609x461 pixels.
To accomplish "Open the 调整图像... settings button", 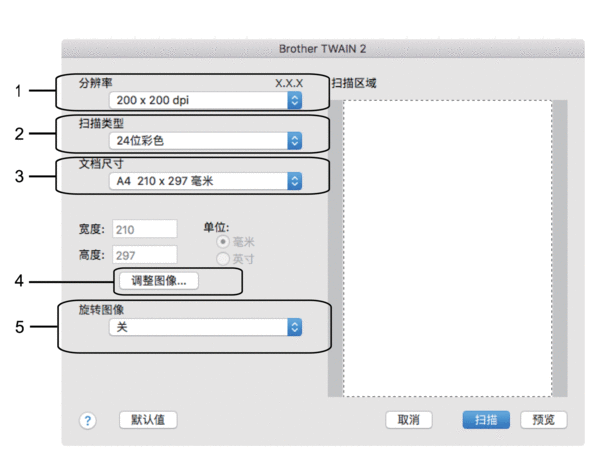I will coord(158,281).
